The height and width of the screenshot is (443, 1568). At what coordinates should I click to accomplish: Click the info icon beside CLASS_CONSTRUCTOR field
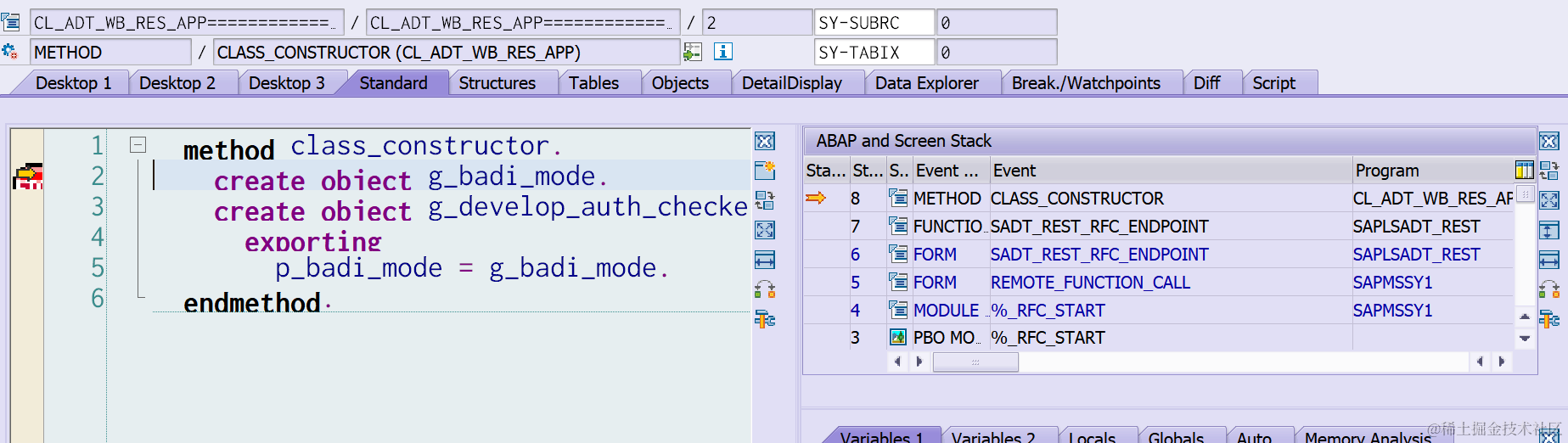[723, 52]
